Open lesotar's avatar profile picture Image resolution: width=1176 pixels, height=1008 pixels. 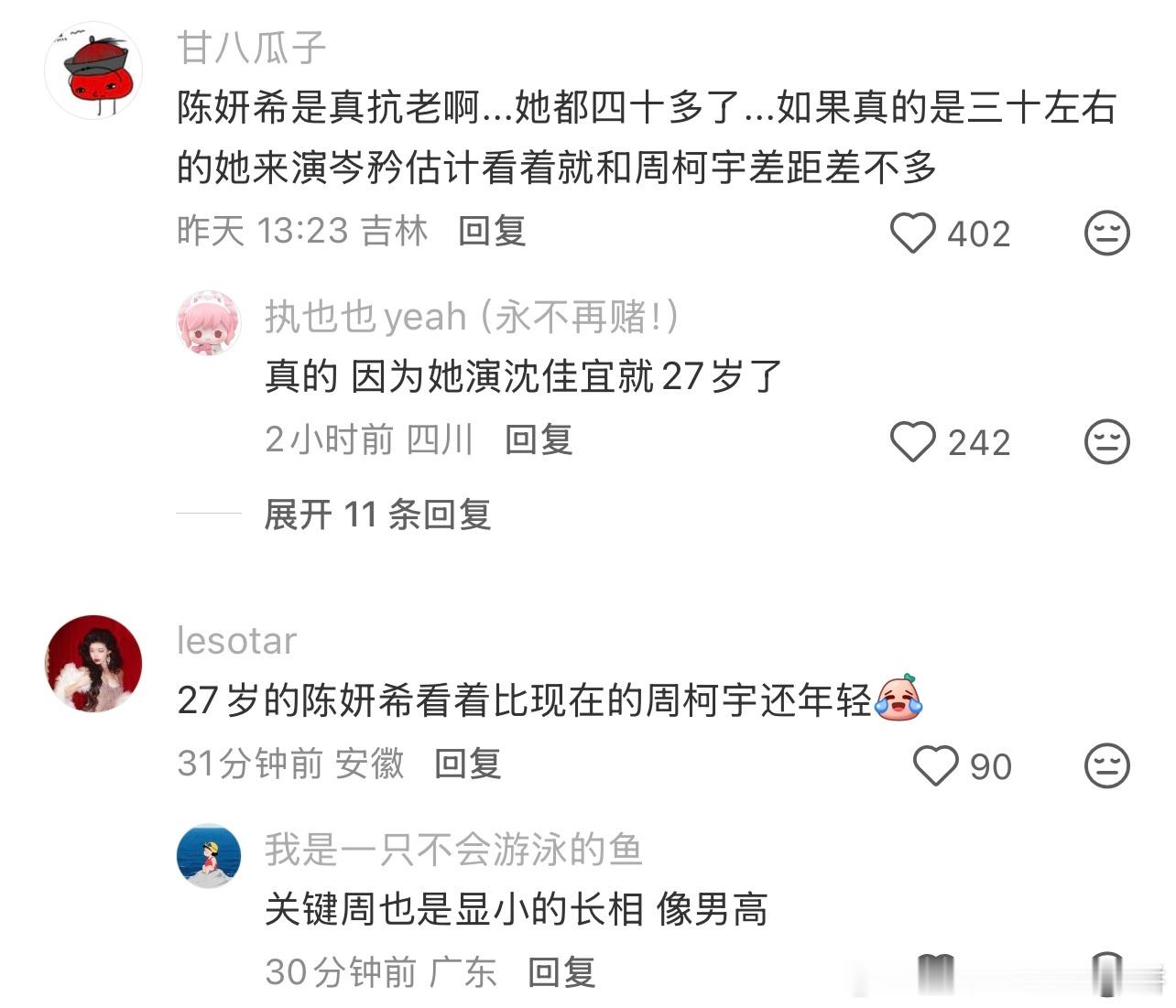93,664
